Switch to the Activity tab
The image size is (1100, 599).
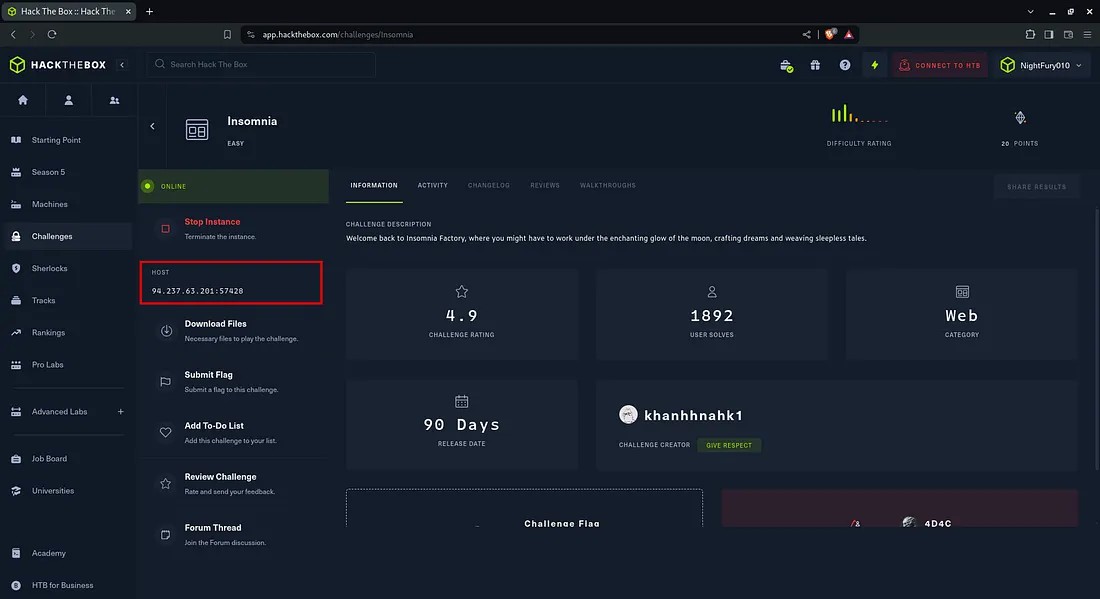pos(432,186)
